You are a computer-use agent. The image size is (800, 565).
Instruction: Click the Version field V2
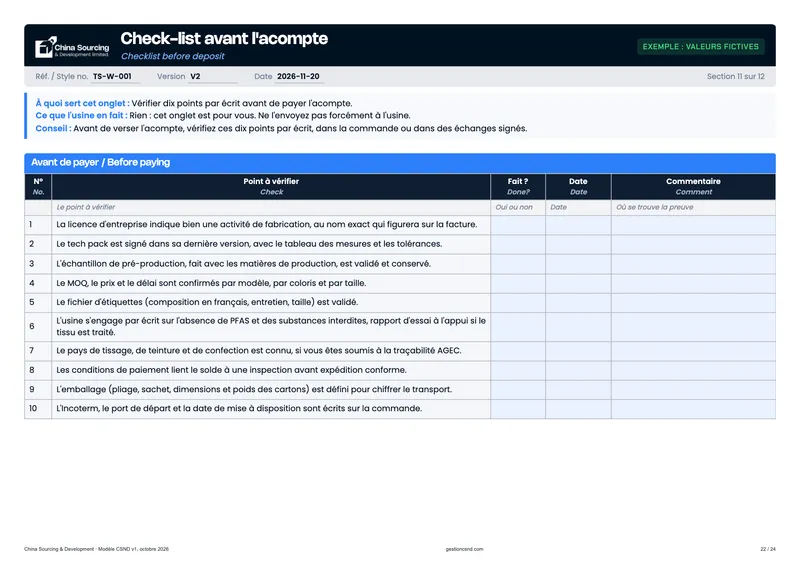click(213, 77)
